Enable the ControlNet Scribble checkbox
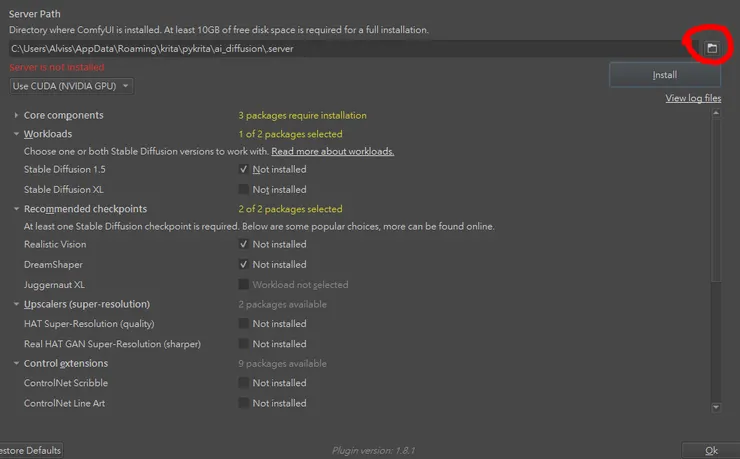 click(244, 383)
